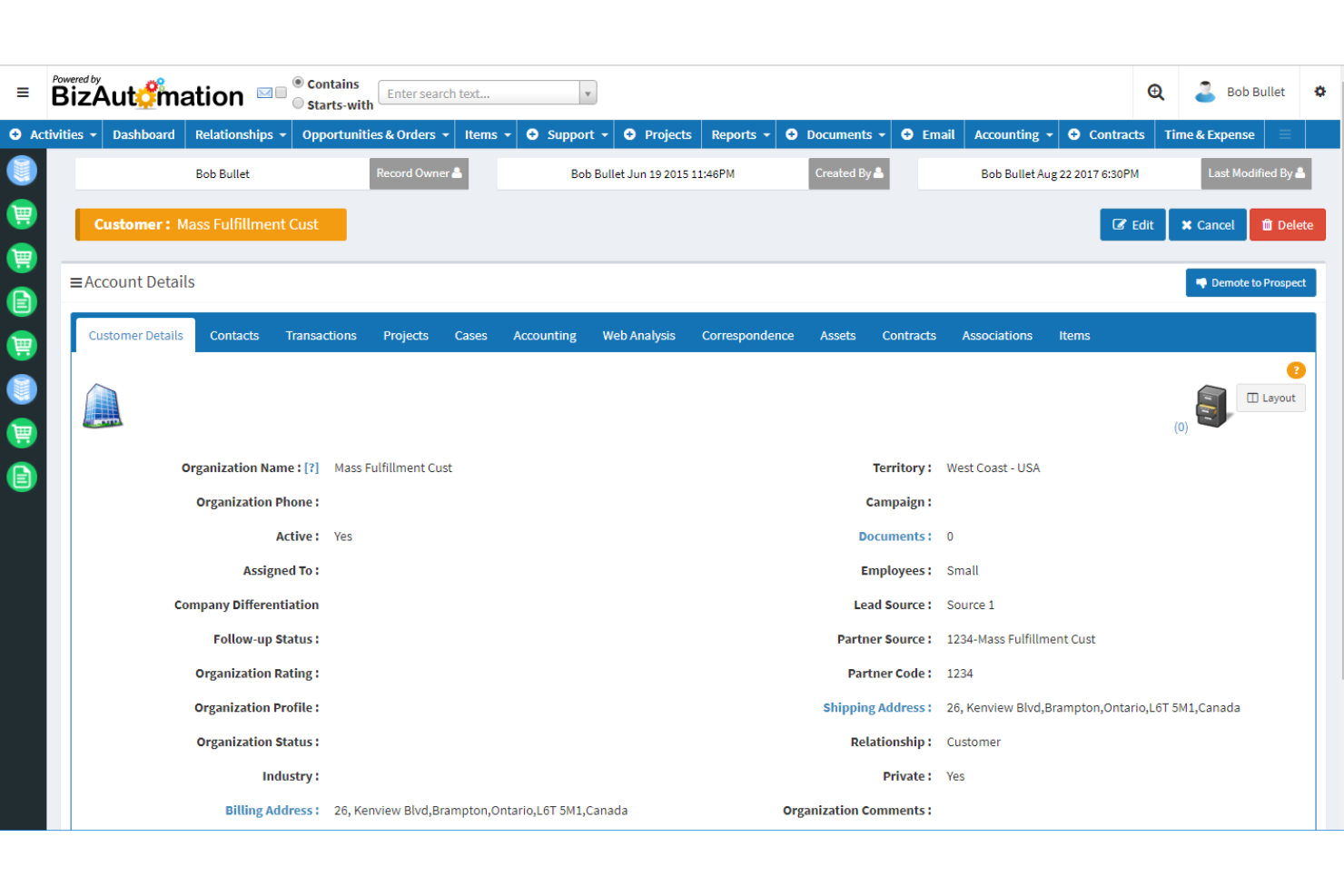Click the document icon at the sidebar bottom
Screen dimensions: 1344x896
coord(22,477)
